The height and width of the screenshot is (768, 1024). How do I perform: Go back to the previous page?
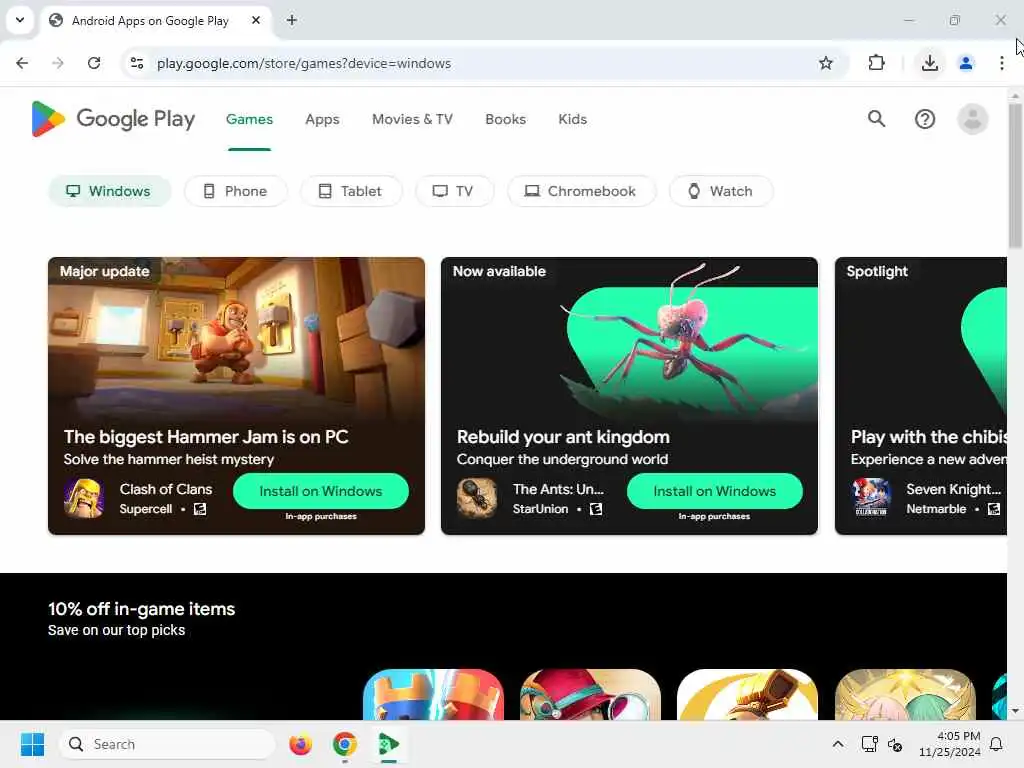[x=22, y=63]
